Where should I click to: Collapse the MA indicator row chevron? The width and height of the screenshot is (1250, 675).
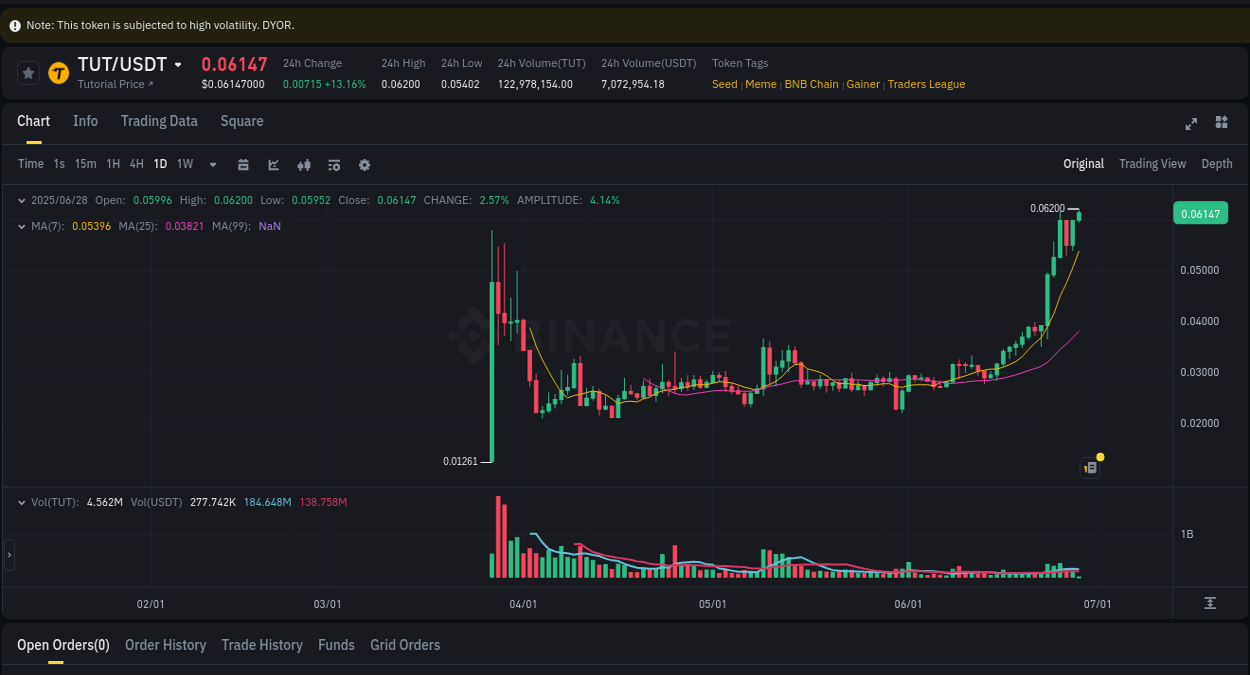click(x=20, y=226)
